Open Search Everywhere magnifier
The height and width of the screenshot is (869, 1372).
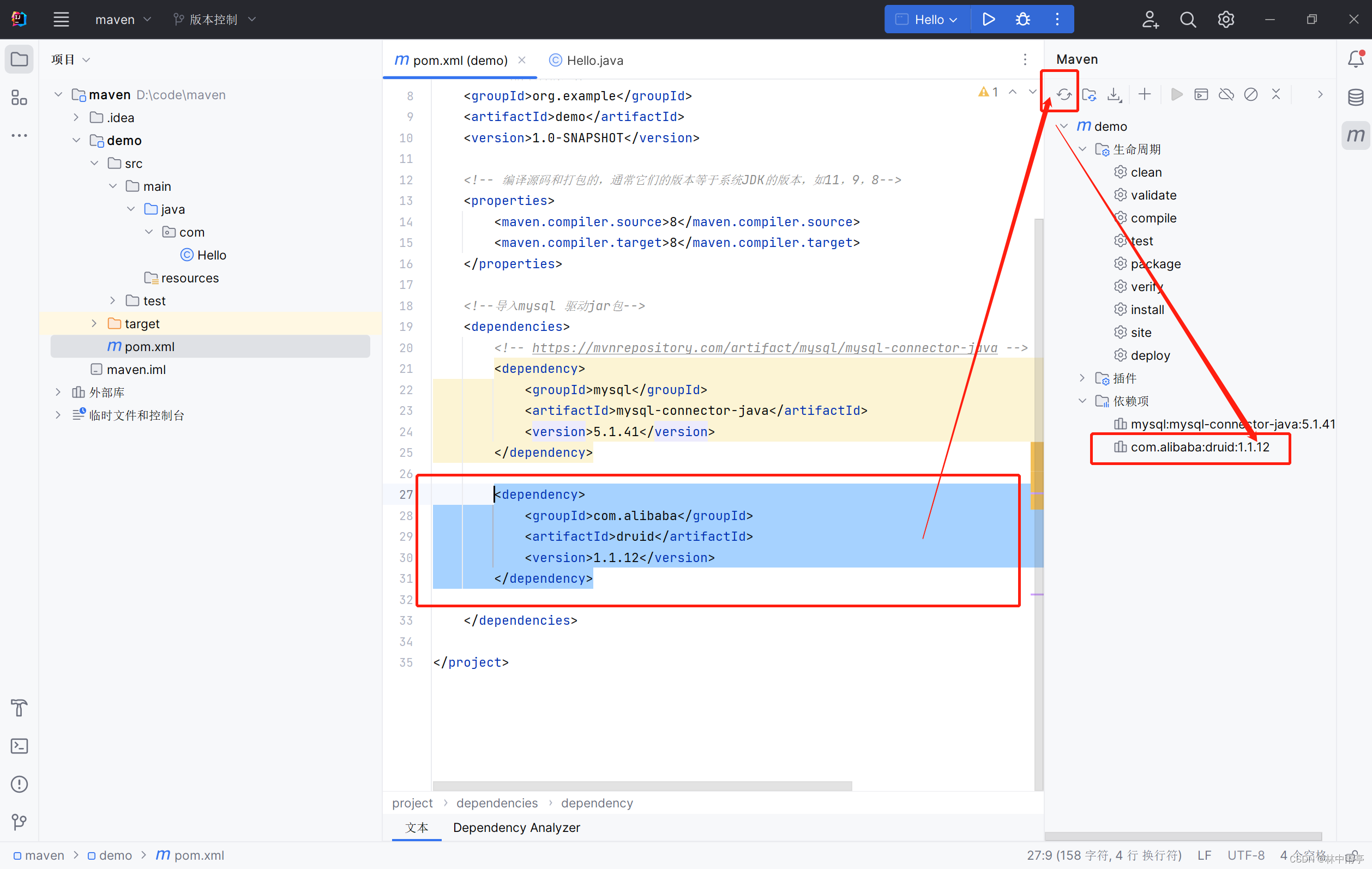click(x=1188, y=20)
